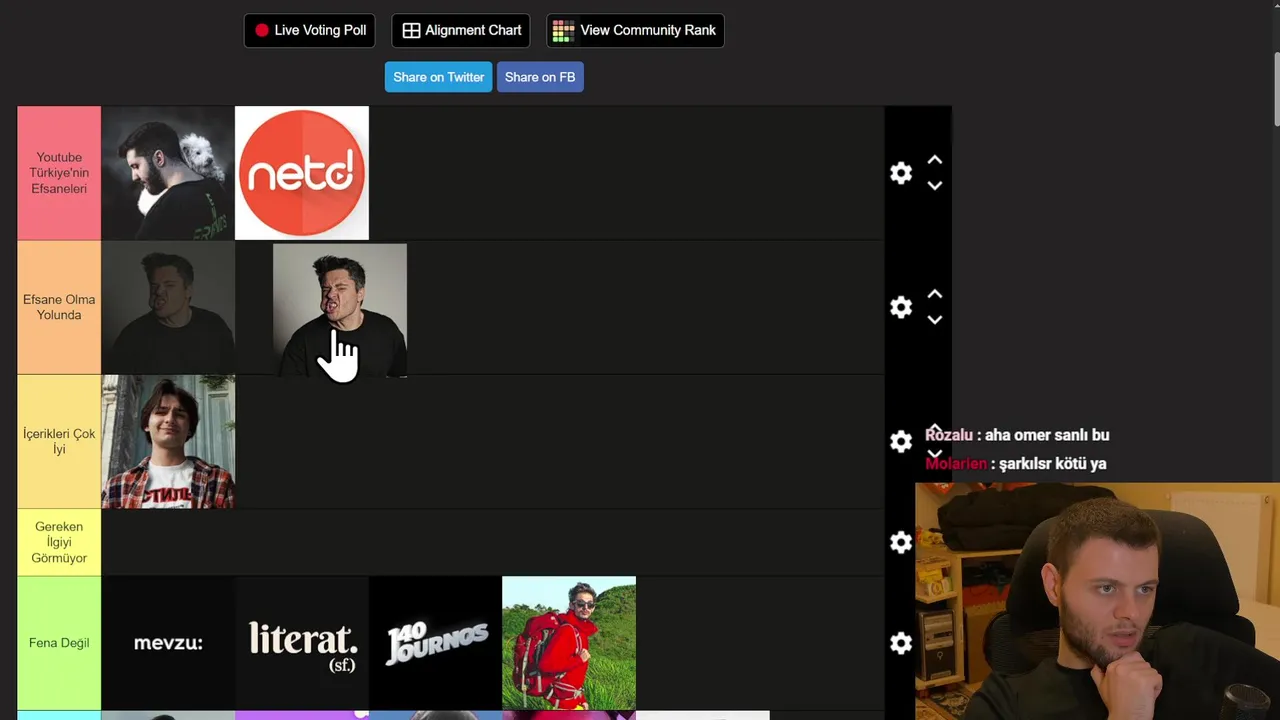
Task: Click View Community Rank button
Action: pyautogui.click(x=635, y=30)
